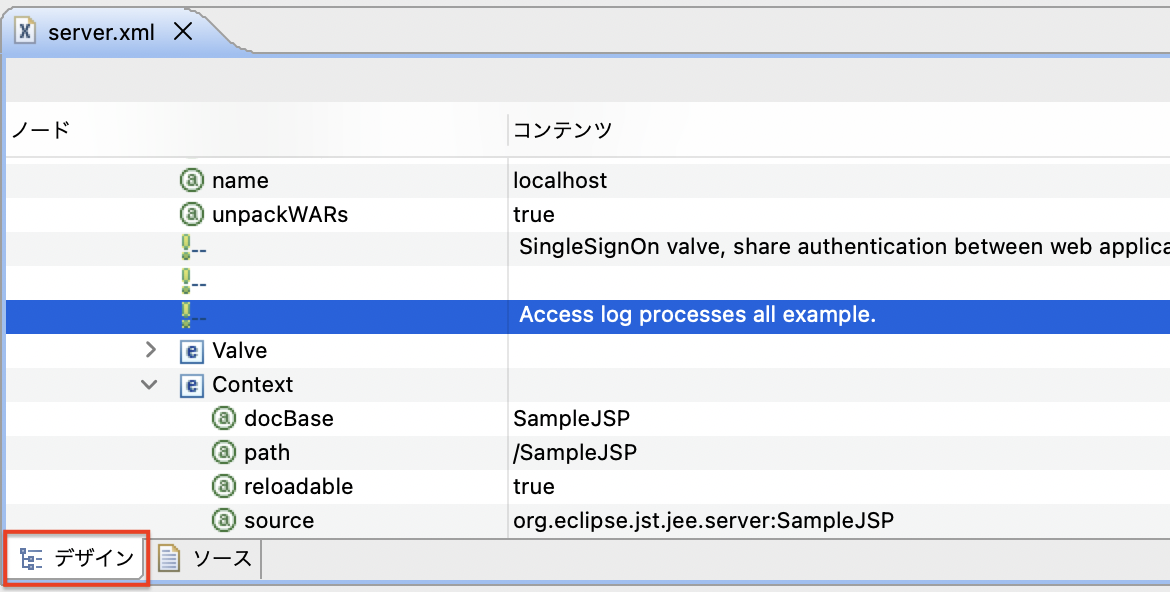
Task: Switch to the ソース tab
Action: click(205, 558)
